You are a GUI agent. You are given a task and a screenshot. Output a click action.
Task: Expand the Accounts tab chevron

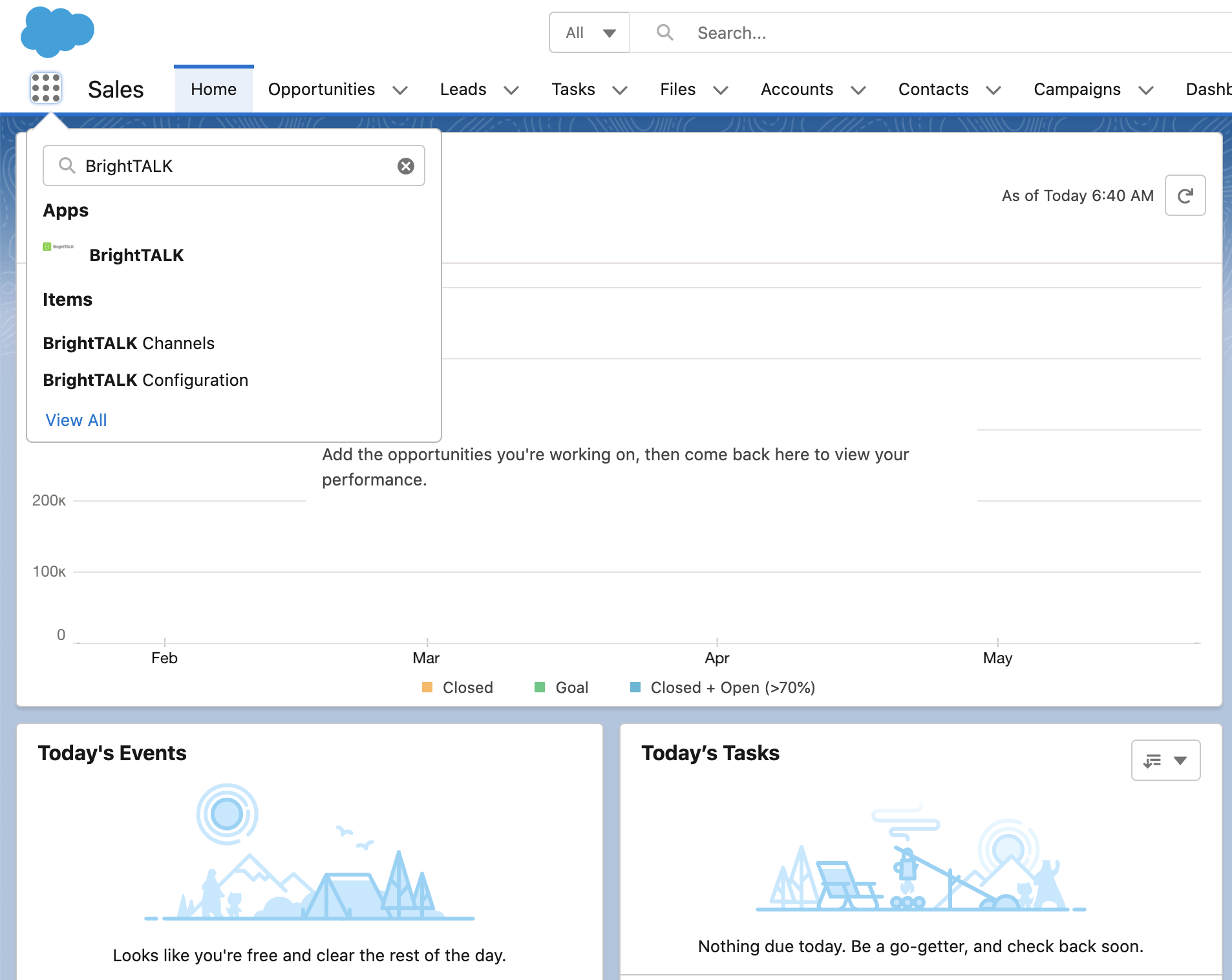[858, 90]
